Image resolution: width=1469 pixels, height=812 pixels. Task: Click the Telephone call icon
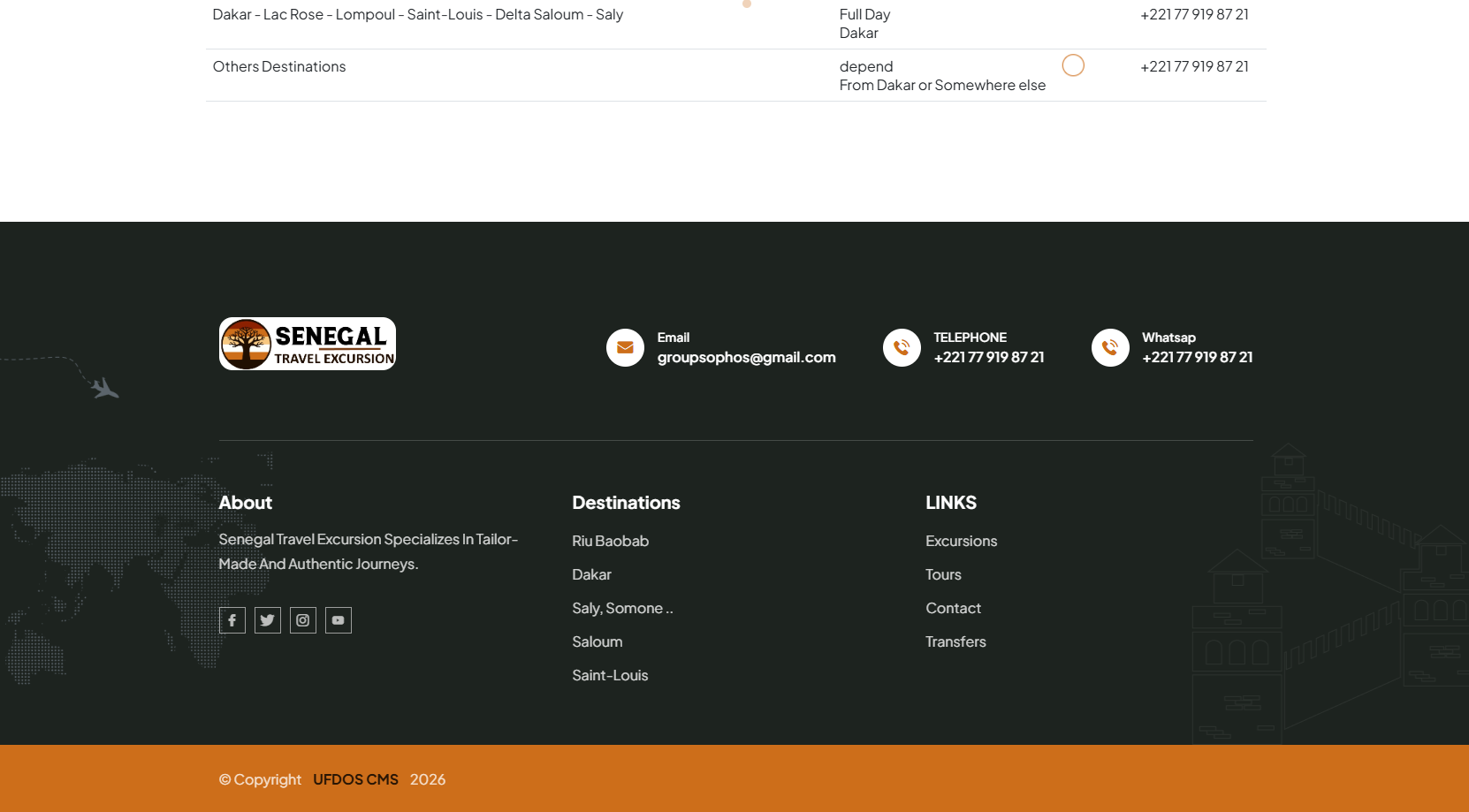[902, 348]
